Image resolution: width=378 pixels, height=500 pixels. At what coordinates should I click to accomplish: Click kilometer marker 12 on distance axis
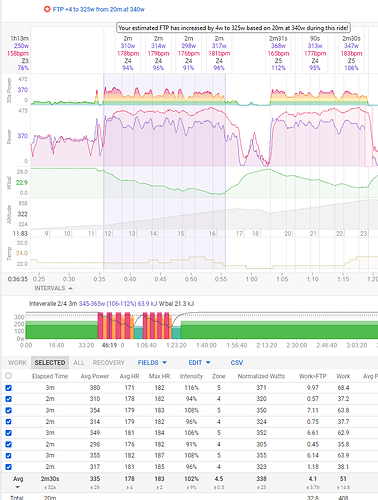point(108,233)
